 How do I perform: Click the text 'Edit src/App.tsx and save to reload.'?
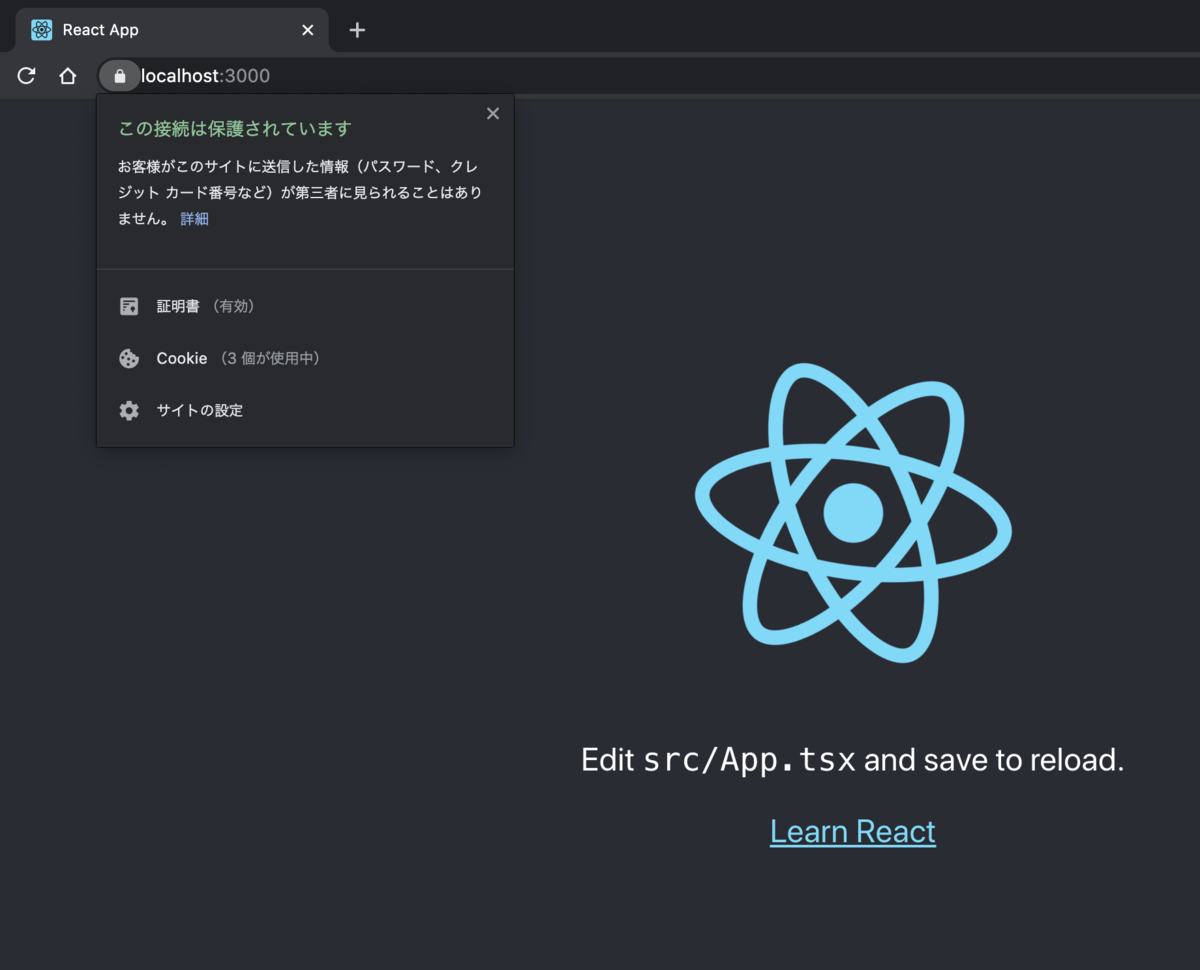[x=853, y=760]
